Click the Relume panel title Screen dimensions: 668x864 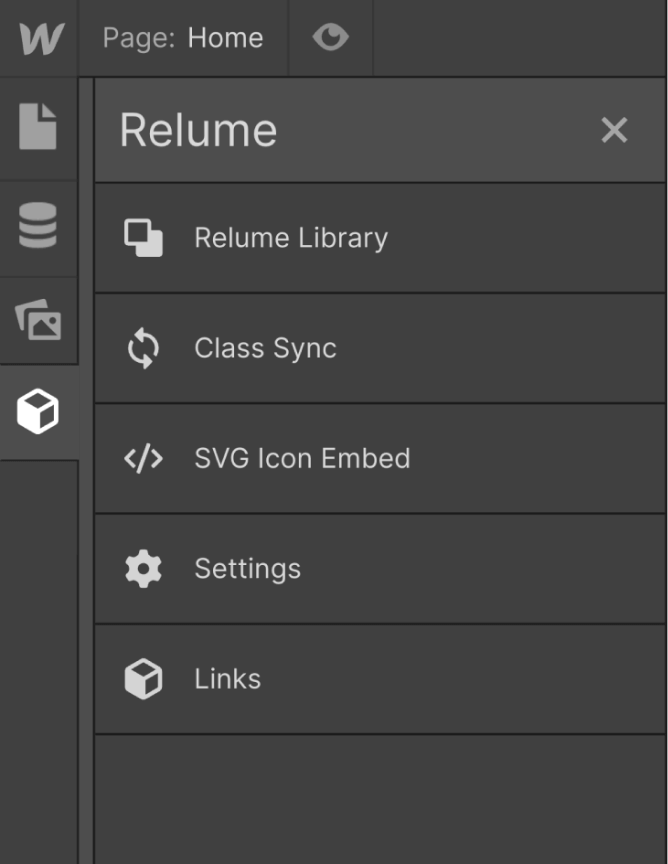click(197, 129)
